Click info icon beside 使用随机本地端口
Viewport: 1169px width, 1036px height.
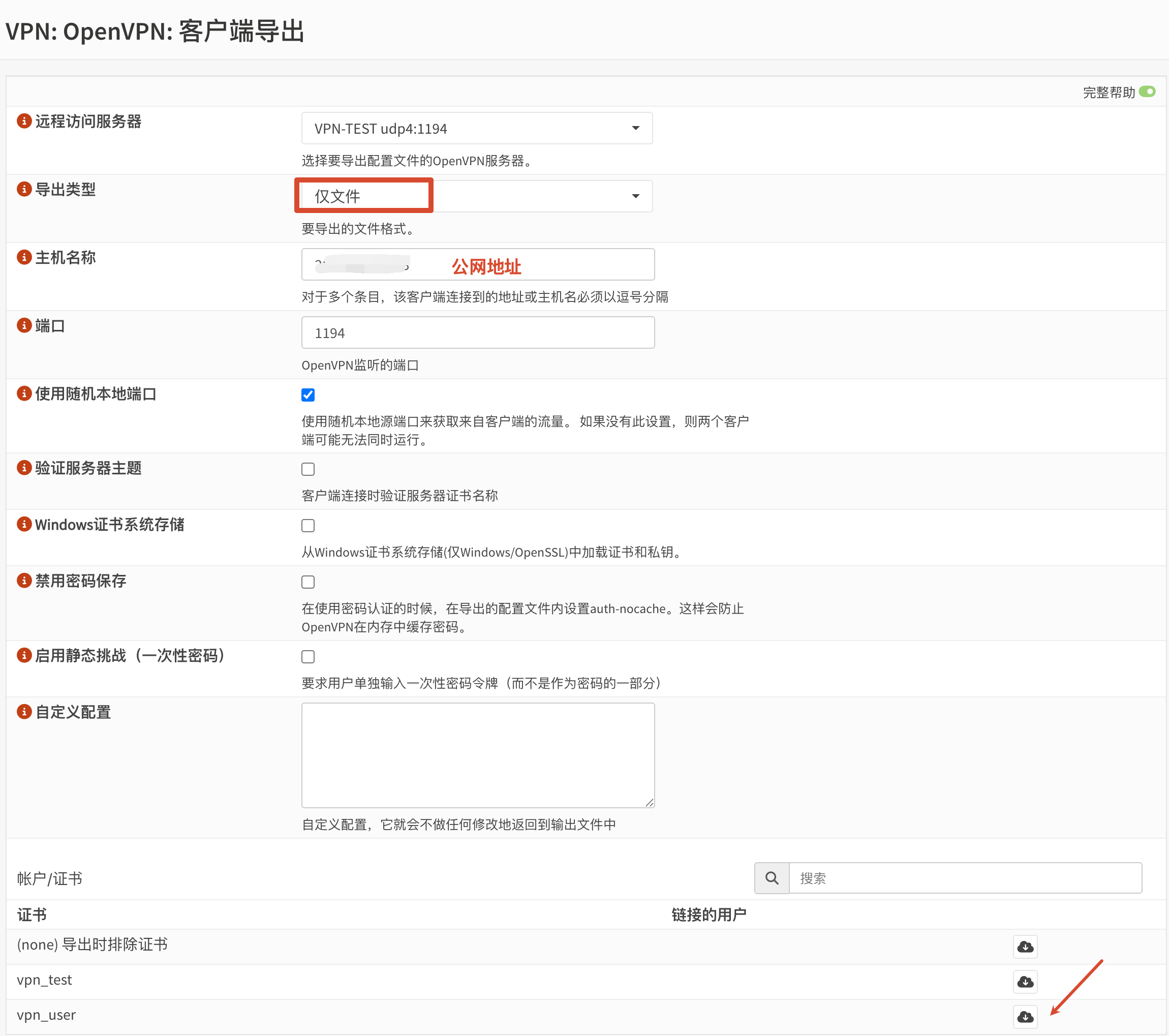24,393
